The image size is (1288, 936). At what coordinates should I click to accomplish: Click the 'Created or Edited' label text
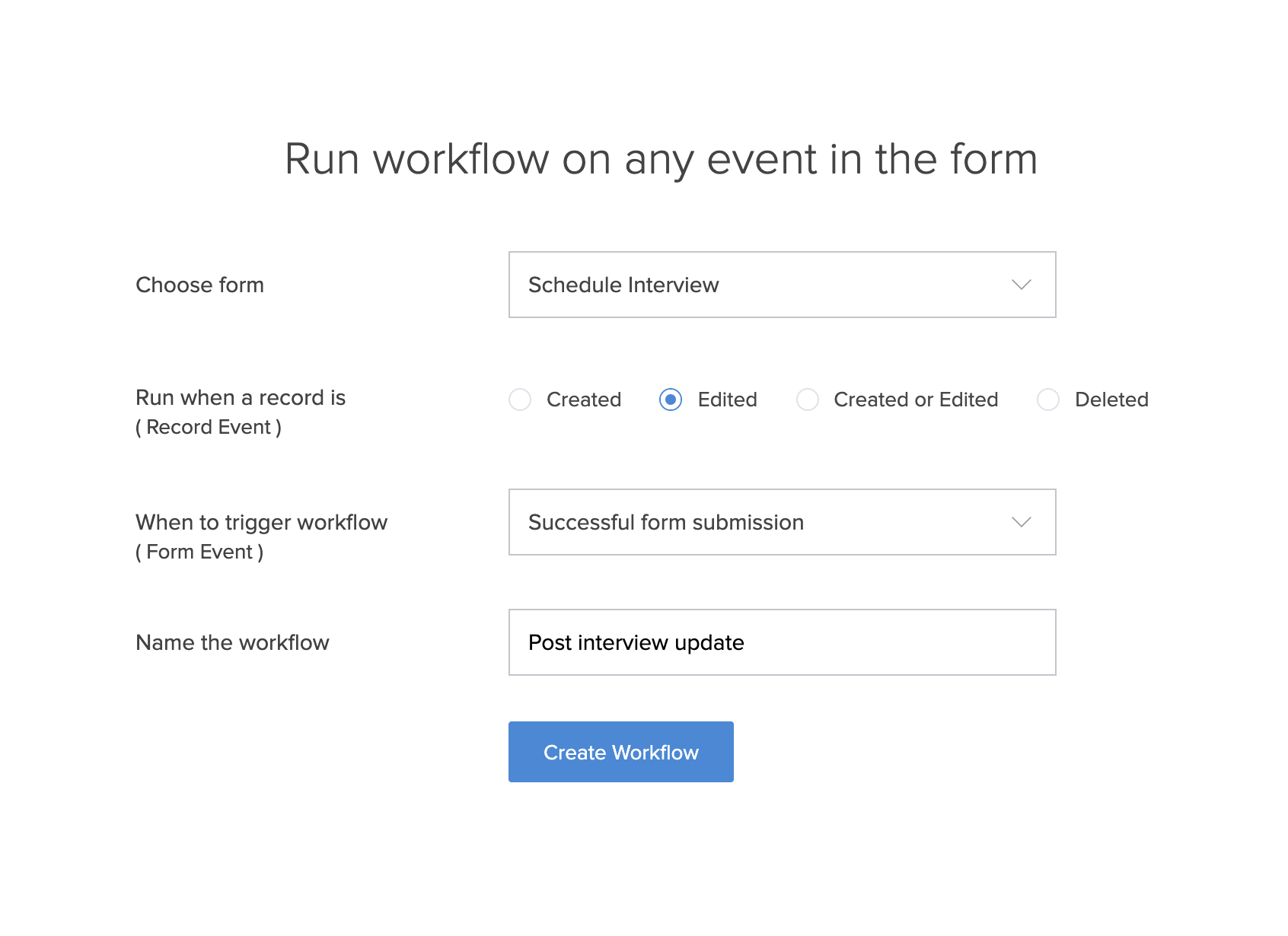(x=916, y=400)
